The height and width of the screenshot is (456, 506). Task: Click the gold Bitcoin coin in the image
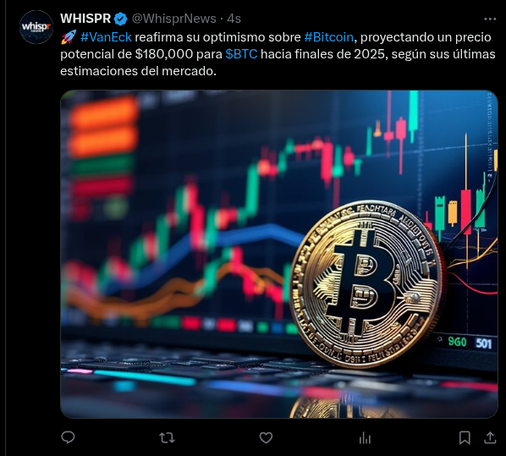click(367, 283)
